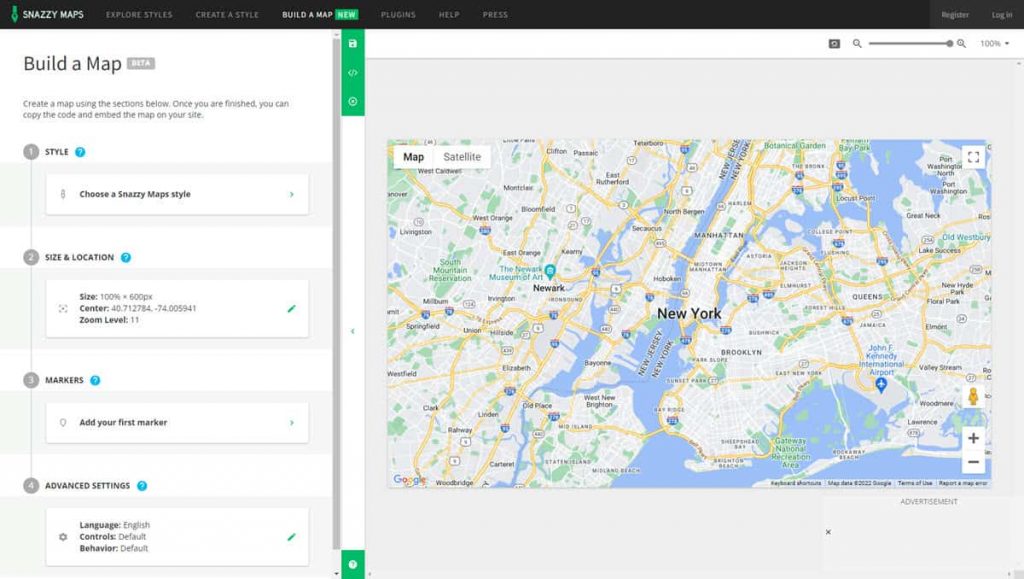
Task: Click the scrollbar down arrow
Action: pyautogui.click(x=336, y=574)
